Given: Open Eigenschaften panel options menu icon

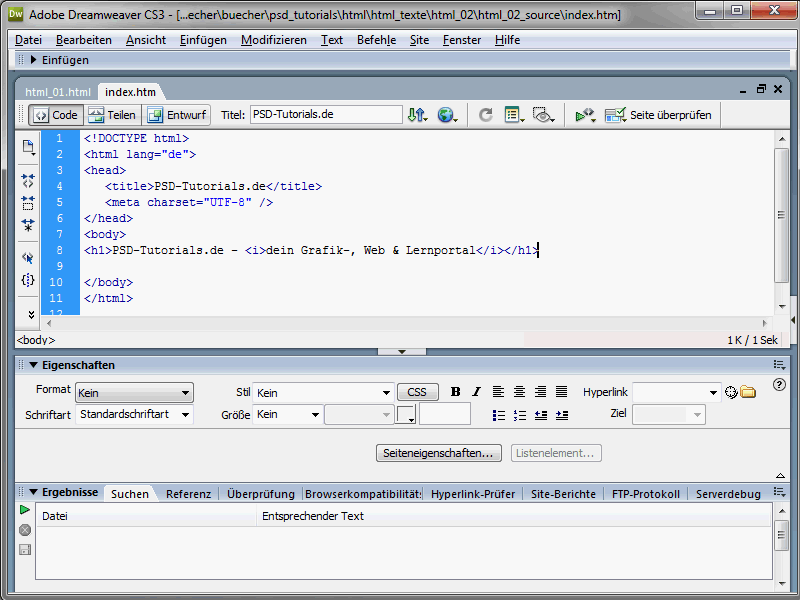Looking at the screenshot, I should [x=779, y=365].
